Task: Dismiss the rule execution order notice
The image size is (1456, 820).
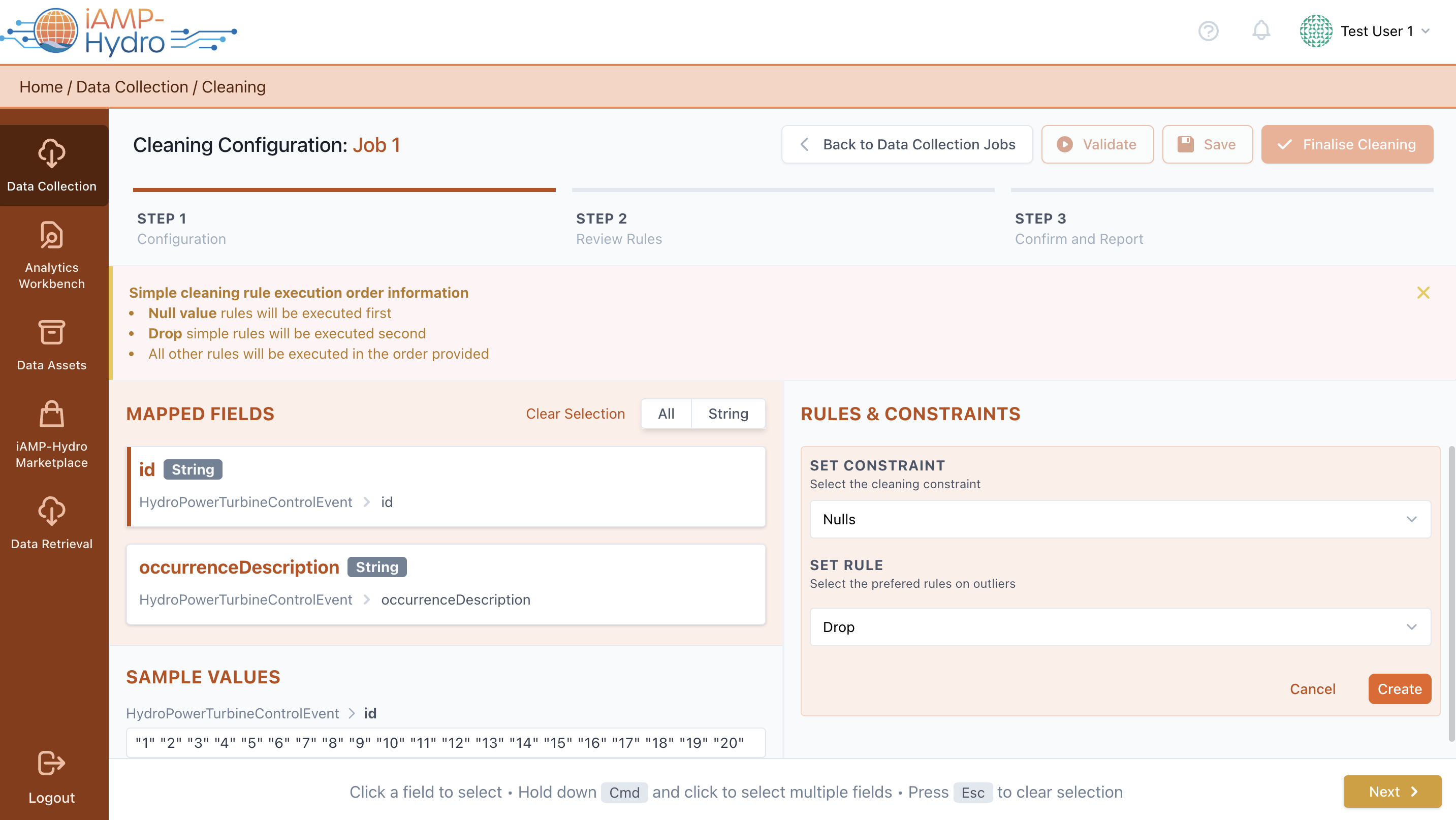Action: click(1422, 293)
